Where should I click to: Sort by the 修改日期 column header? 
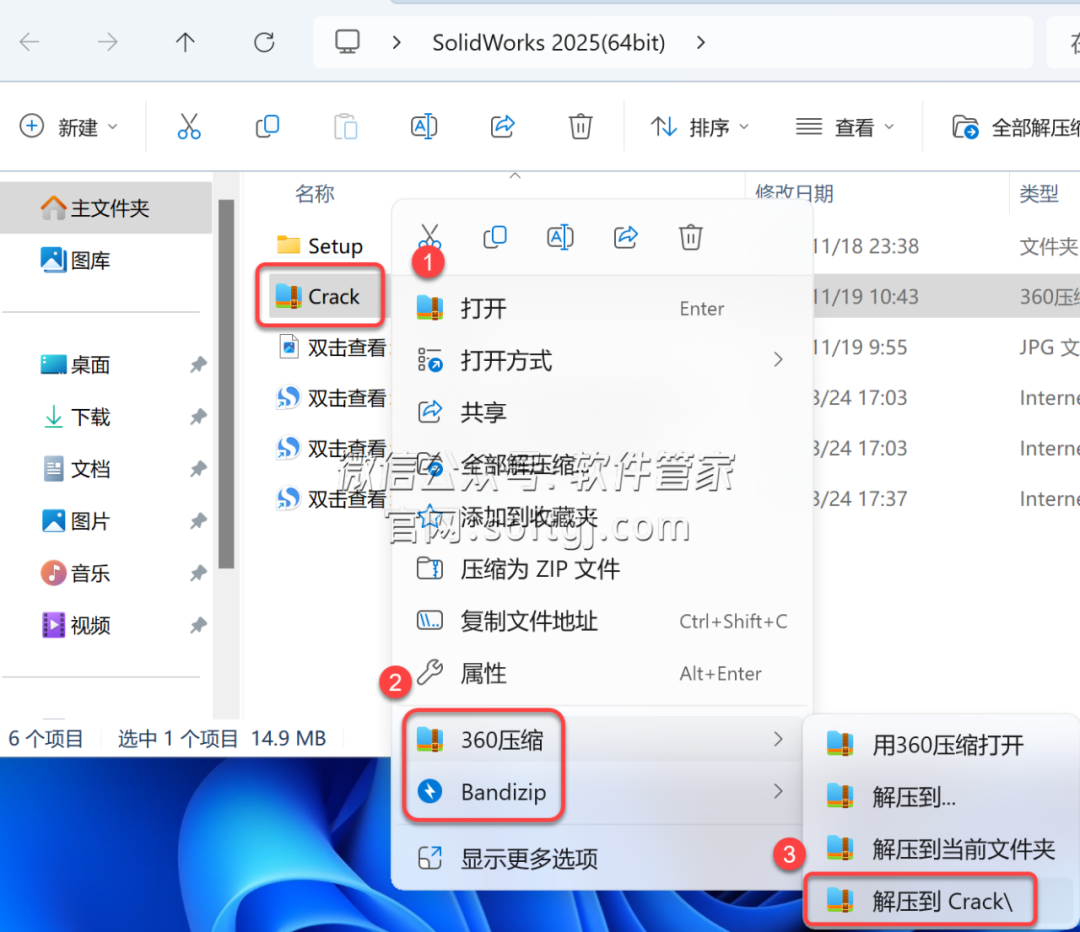[x=794, y=193]
